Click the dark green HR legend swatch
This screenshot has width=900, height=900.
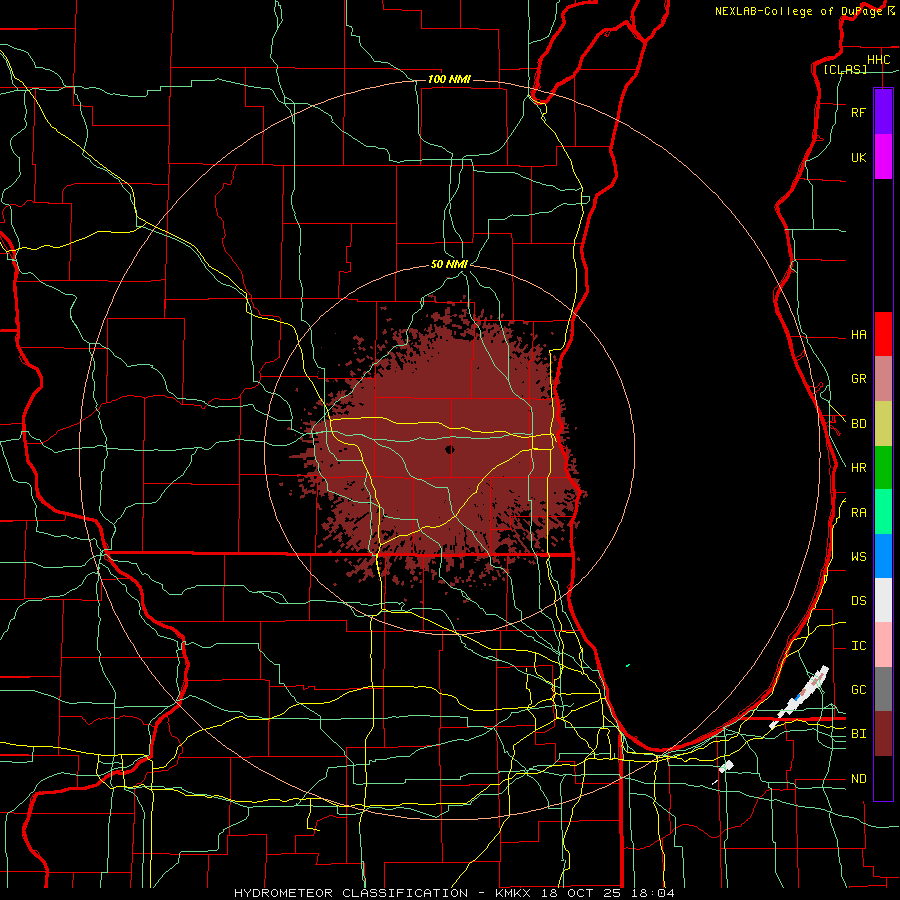point(883,467)
